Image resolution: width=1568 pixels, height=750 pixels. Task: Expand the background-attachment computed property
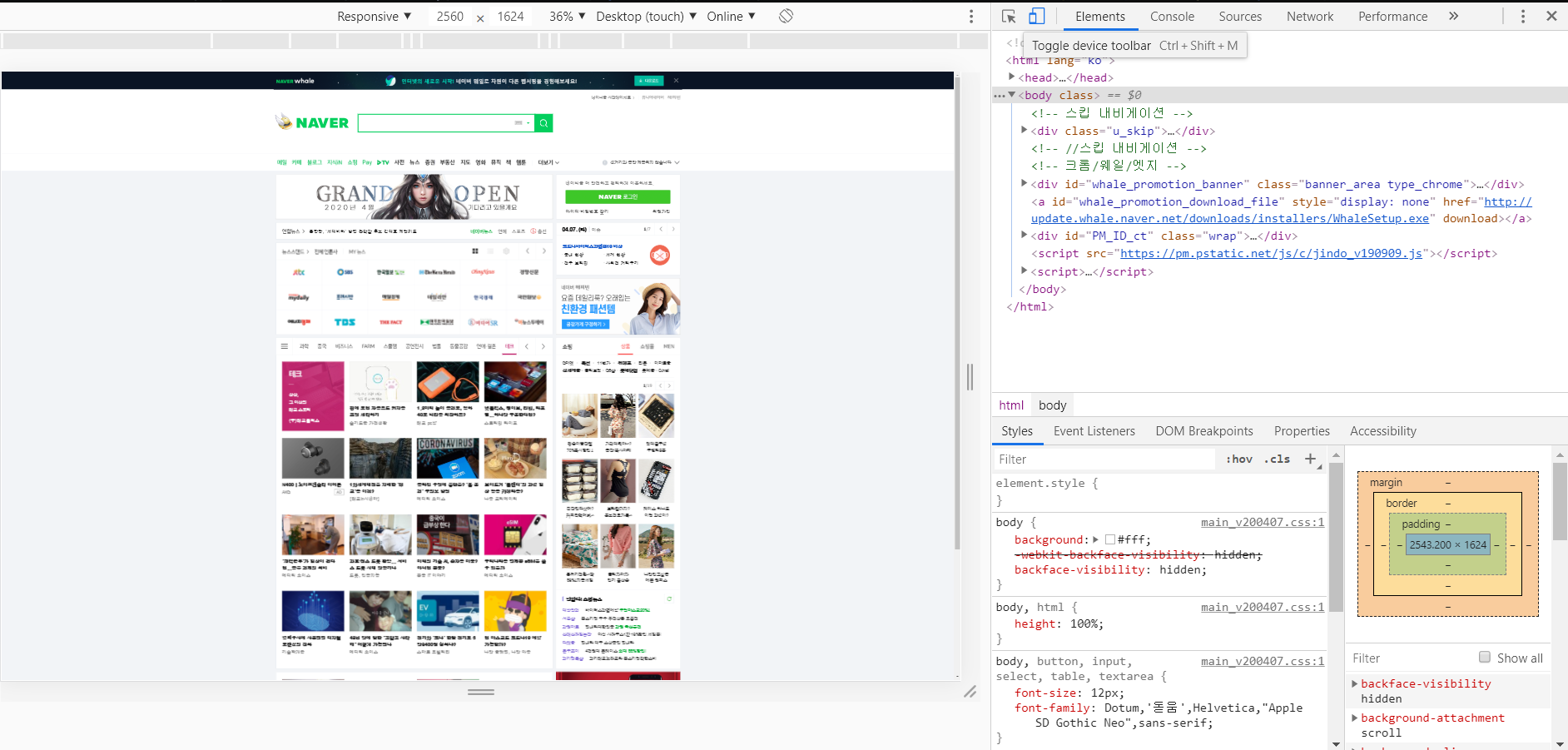point(1354,718)
